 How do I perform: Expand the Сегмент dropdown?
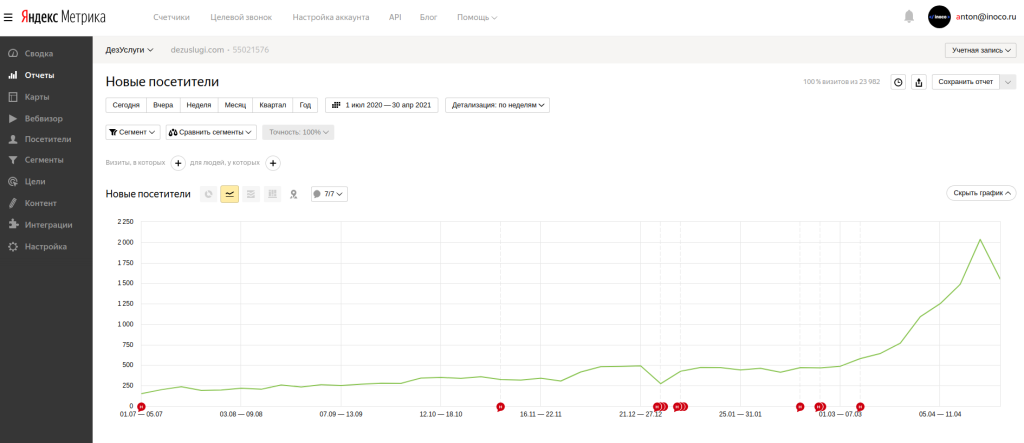point(133,132)
